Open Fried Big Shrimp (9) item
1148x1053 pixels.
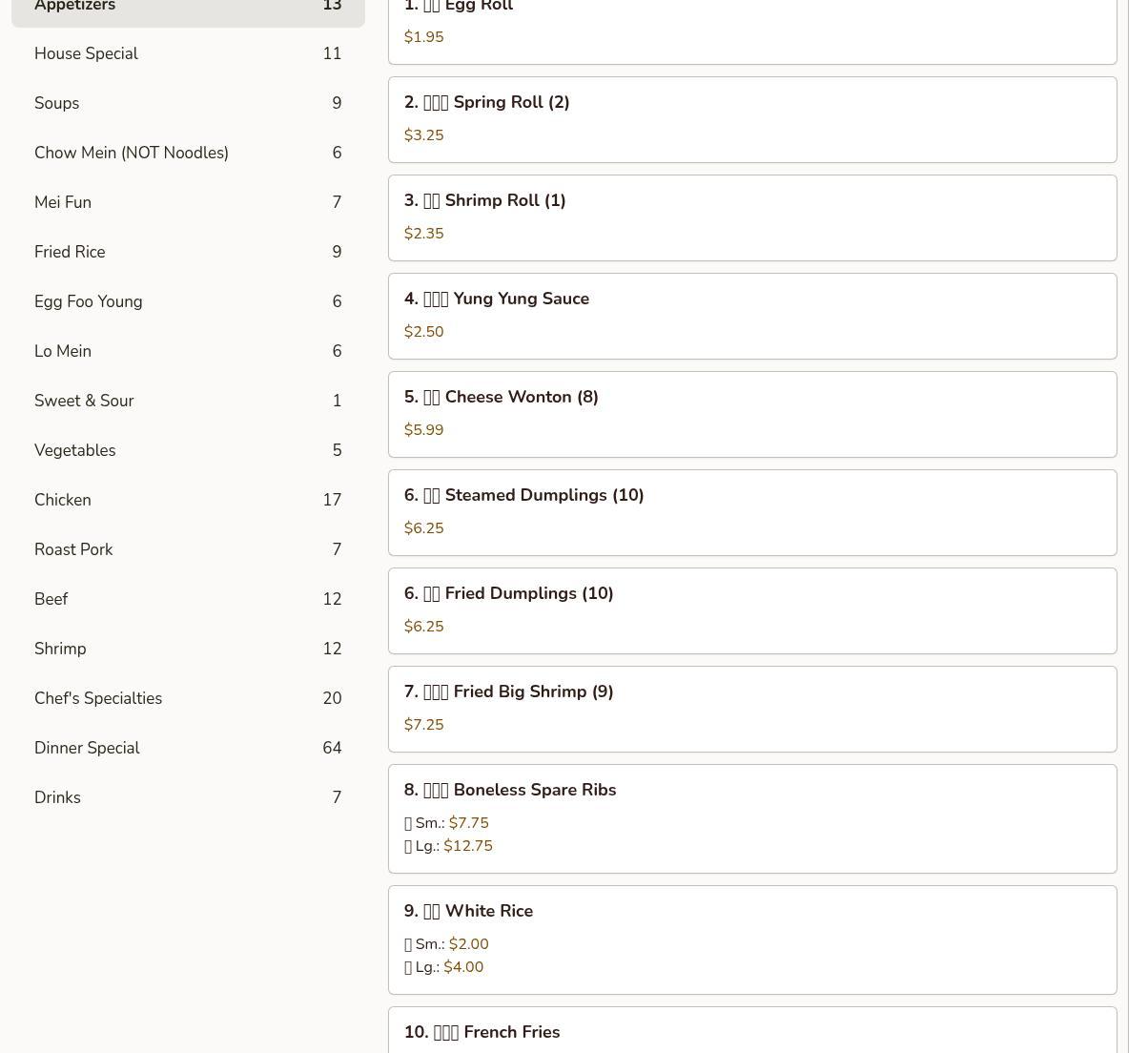coord(752,709)
